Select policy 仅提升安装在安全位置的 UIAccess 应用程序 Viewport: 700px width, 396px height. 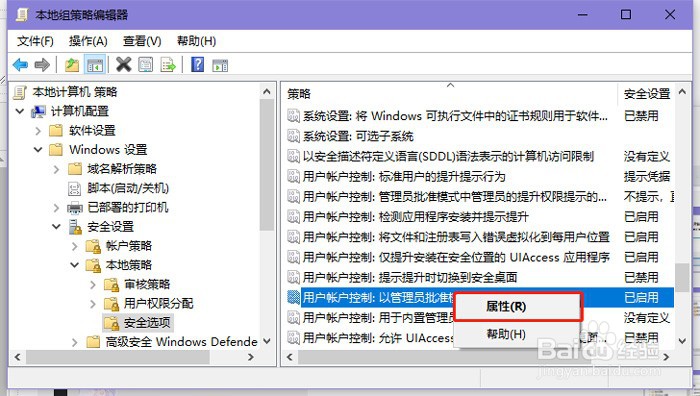[456, 257]
